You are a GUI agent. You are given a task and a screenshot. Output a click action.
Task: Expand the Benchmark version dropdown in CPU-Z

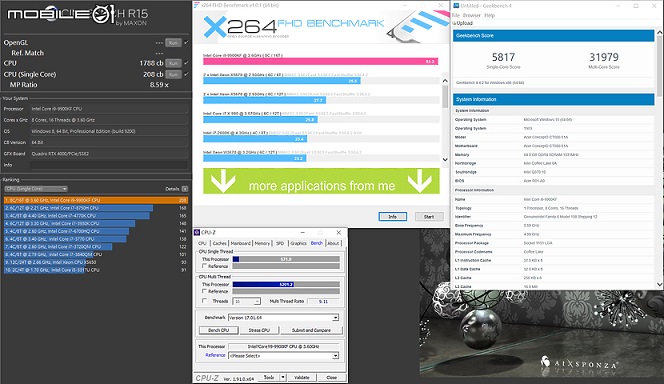click(283, 318)
